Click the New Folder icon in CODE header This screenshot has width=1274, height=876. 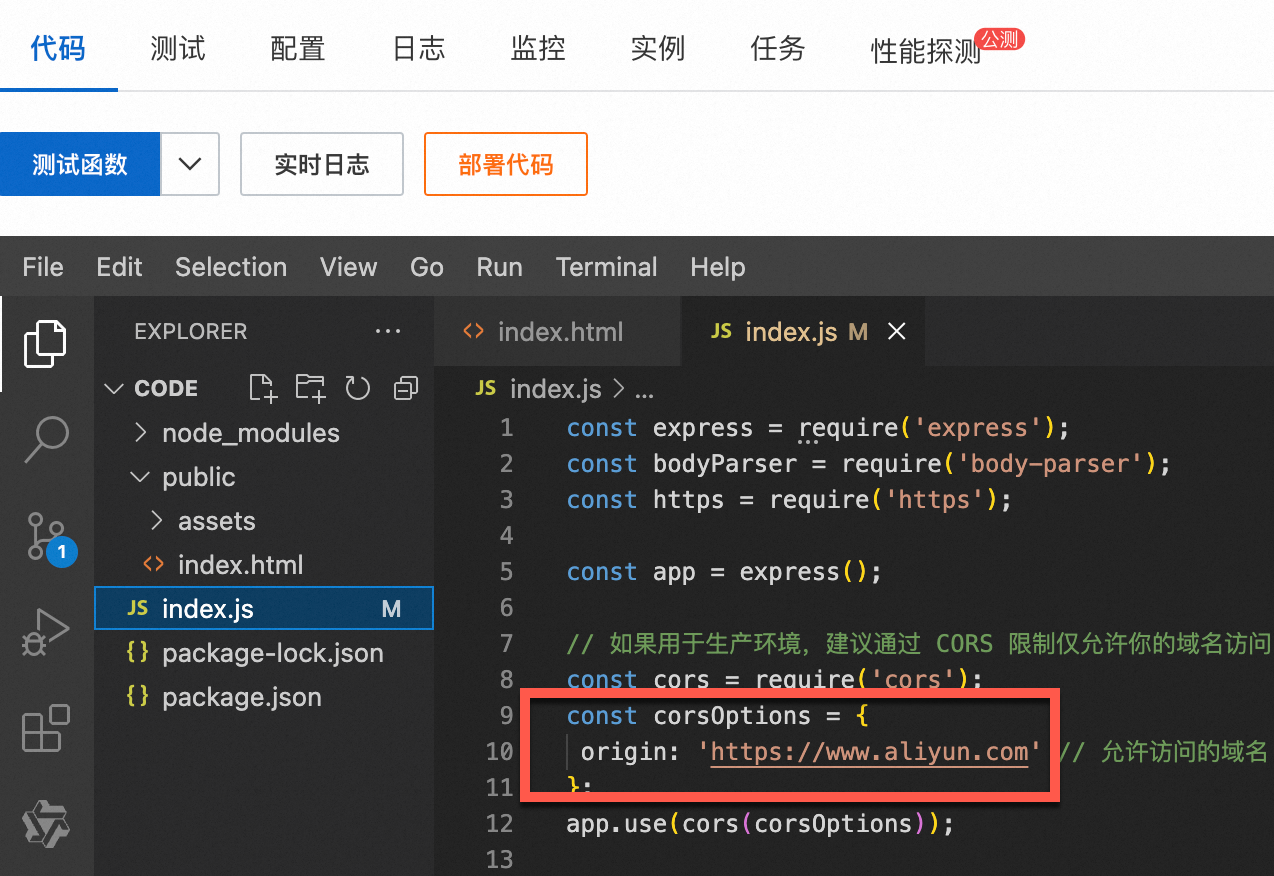coord(311,388)
